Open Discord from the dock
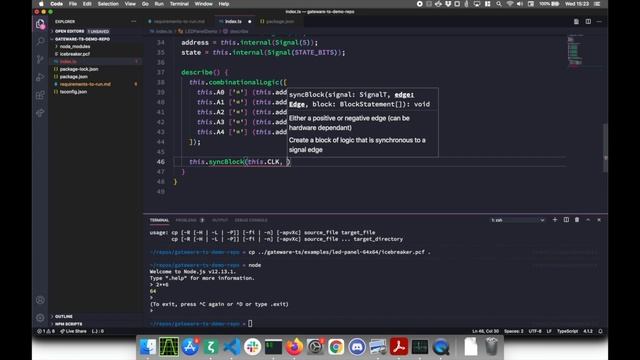 tap(357, 347)
